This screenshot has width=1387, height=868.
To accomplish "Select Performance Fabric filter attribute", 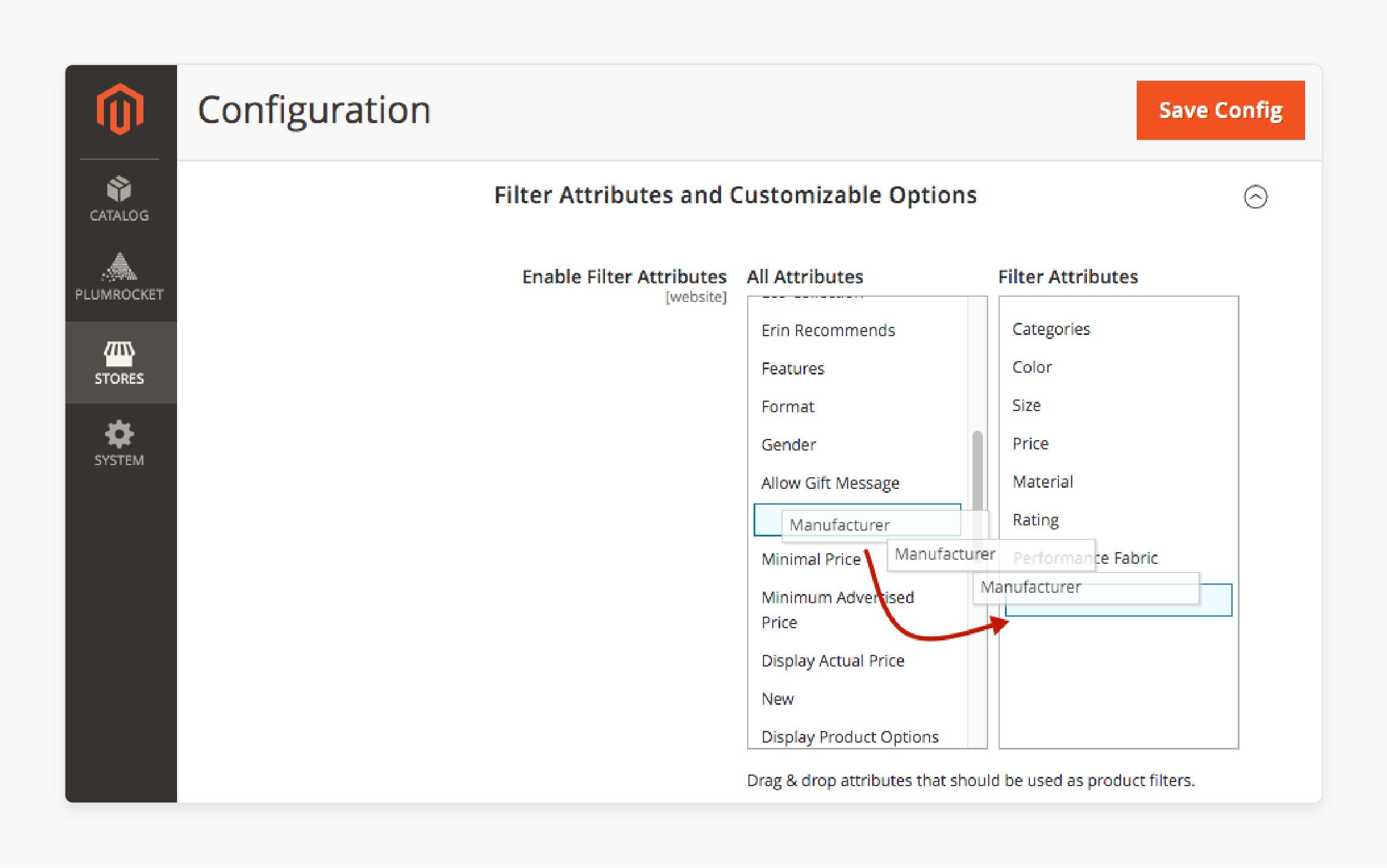I will (1085, 558).
